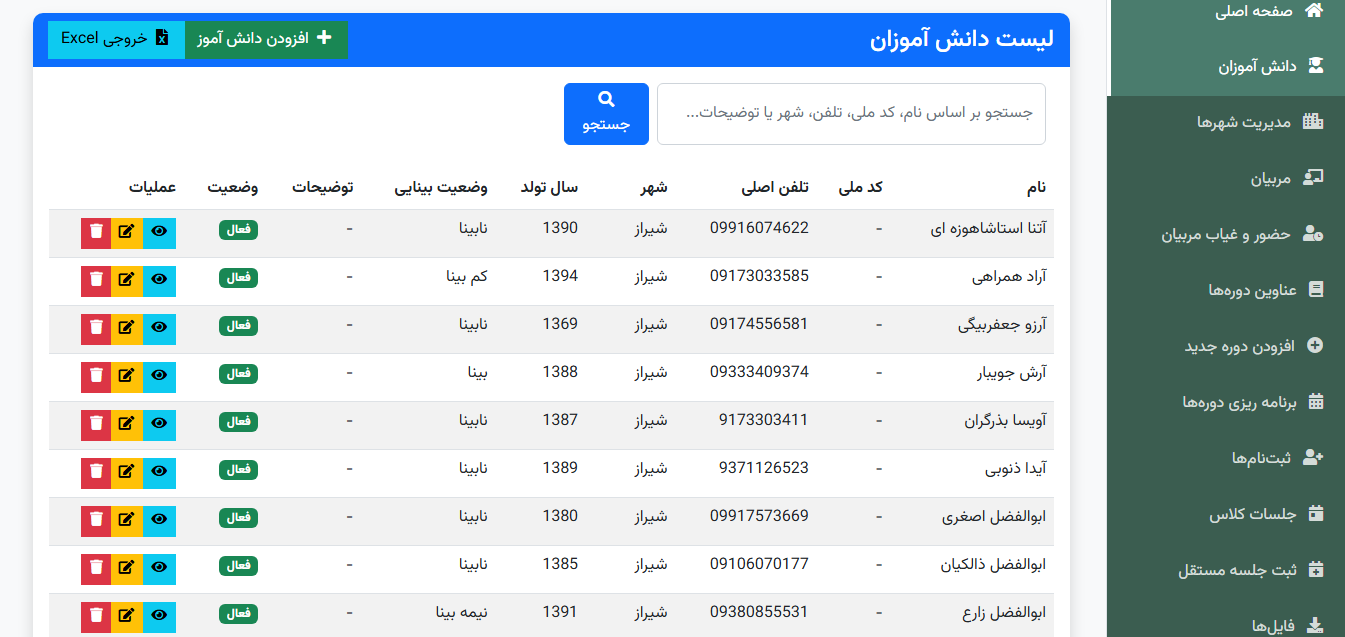Edit student آتنا استاشاهوزه ای
The image size is (1345, 637).
(x=127, y=232)
